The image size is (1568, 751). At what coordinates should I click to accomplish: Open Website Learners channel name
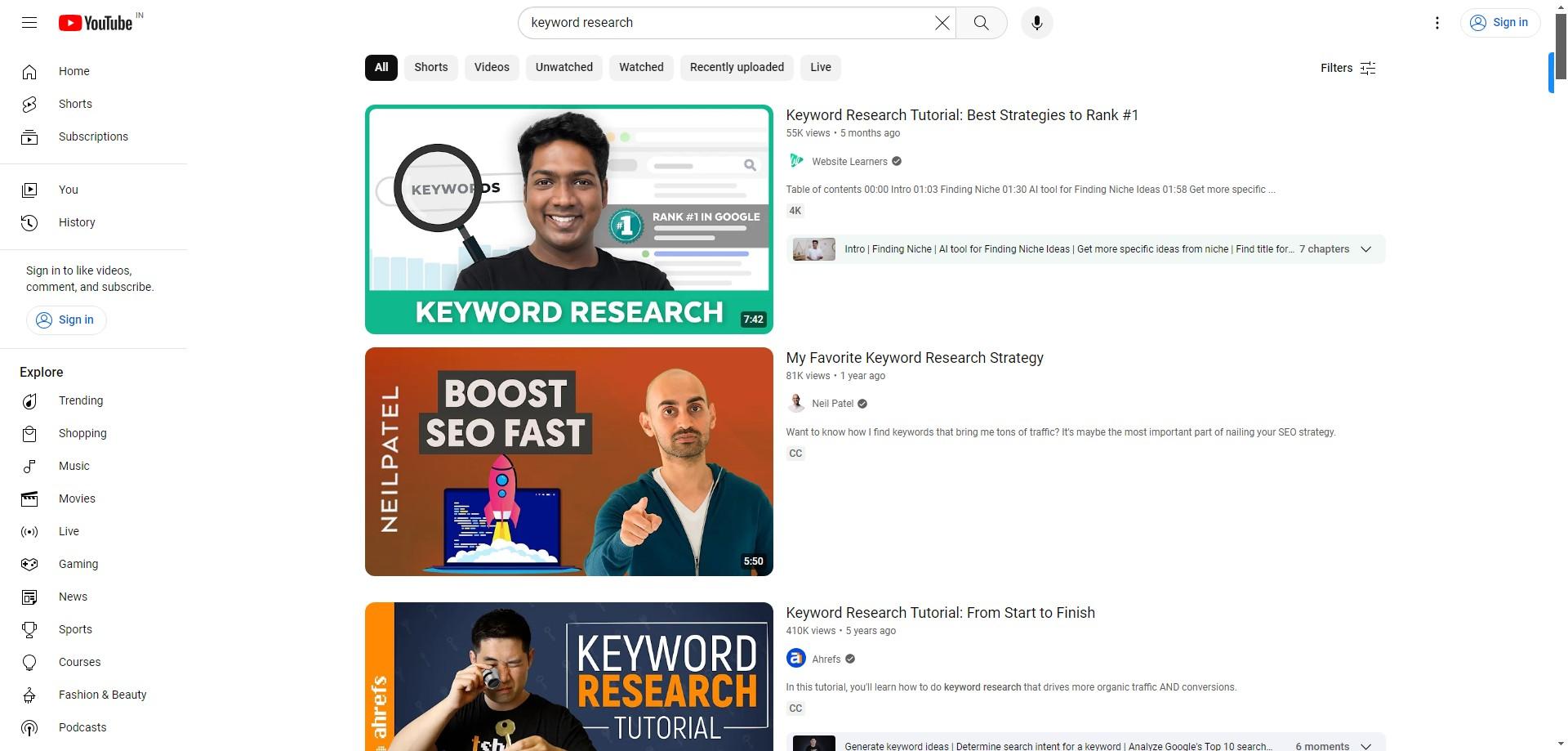pyautogui.click(x=849, y=162)
